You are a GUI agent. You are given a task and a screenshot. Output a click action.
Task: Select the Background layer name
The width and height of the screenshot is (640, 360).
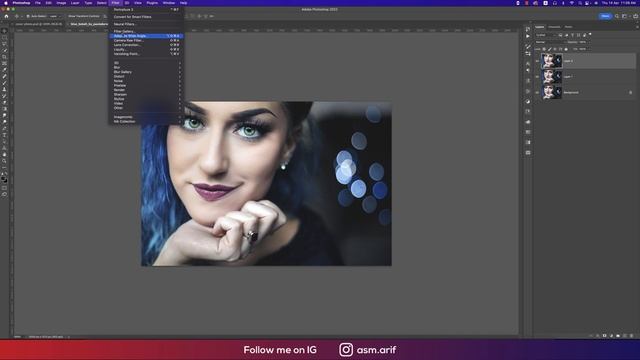pos(571,93)
